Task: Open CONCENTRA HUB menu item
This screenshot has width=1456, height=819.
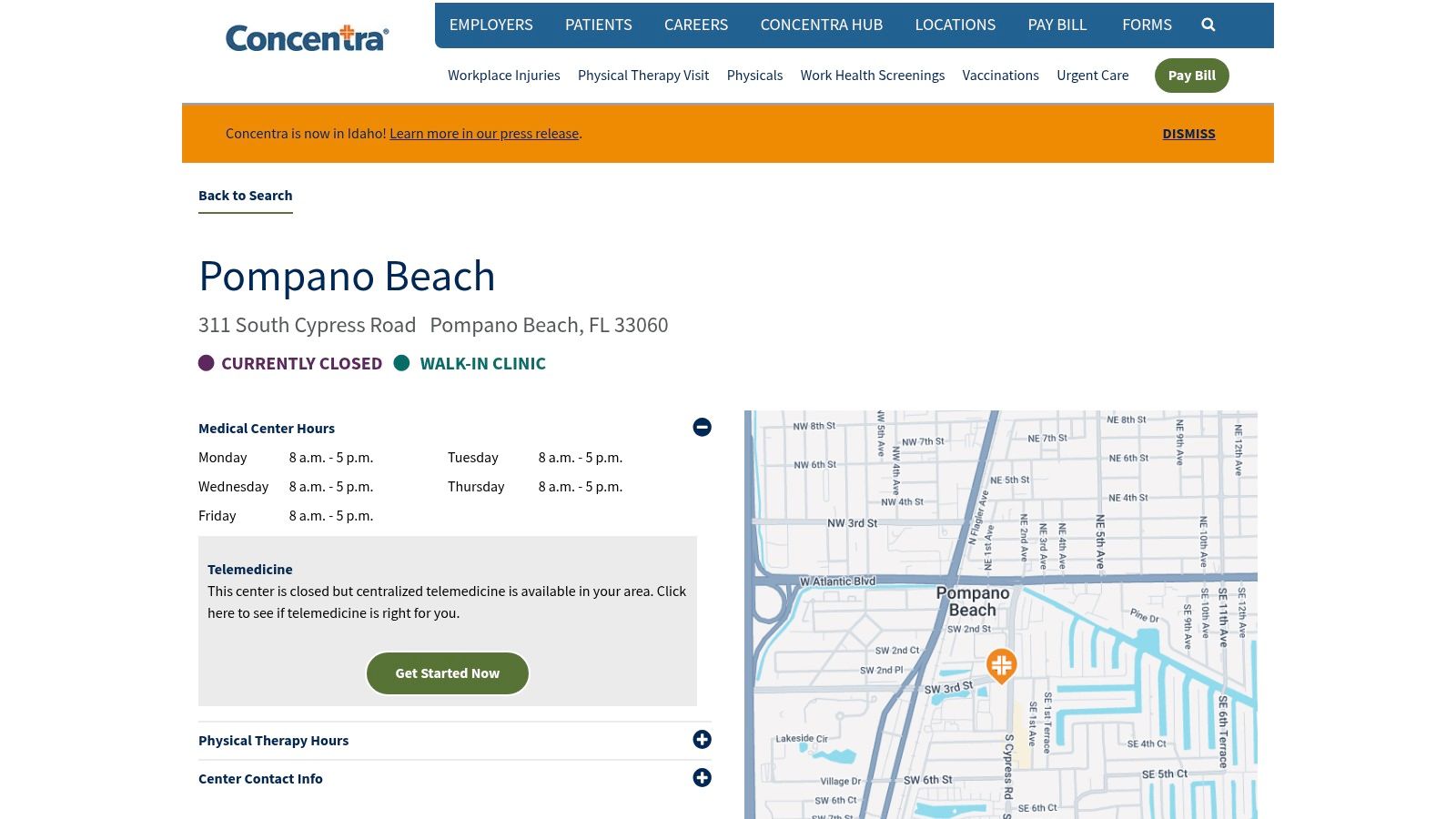Action: coord(822,25)
